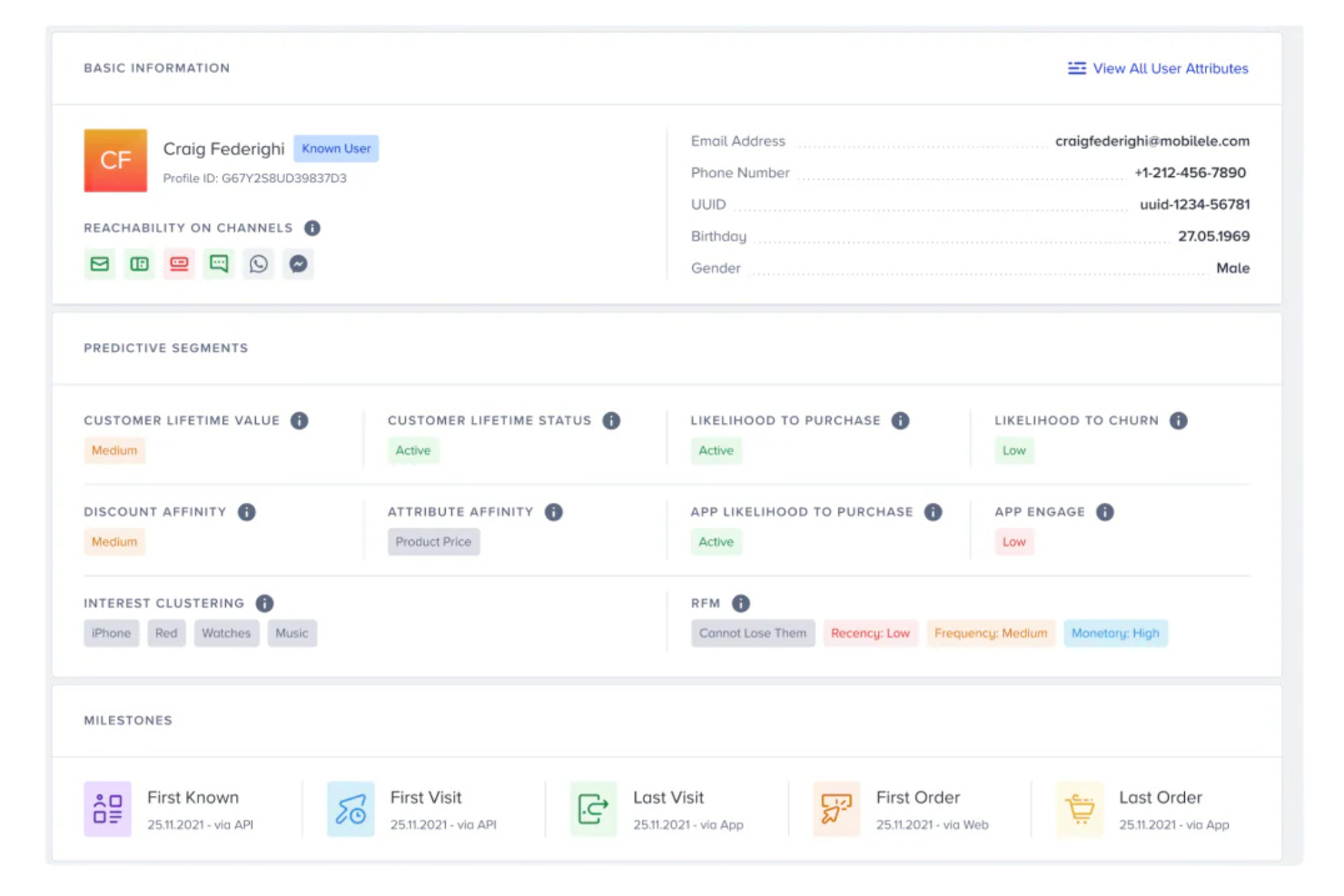1344x896 pixels.
Task: Click the Likelihood To Churn info icon
Action: [x=1179, y=420]
